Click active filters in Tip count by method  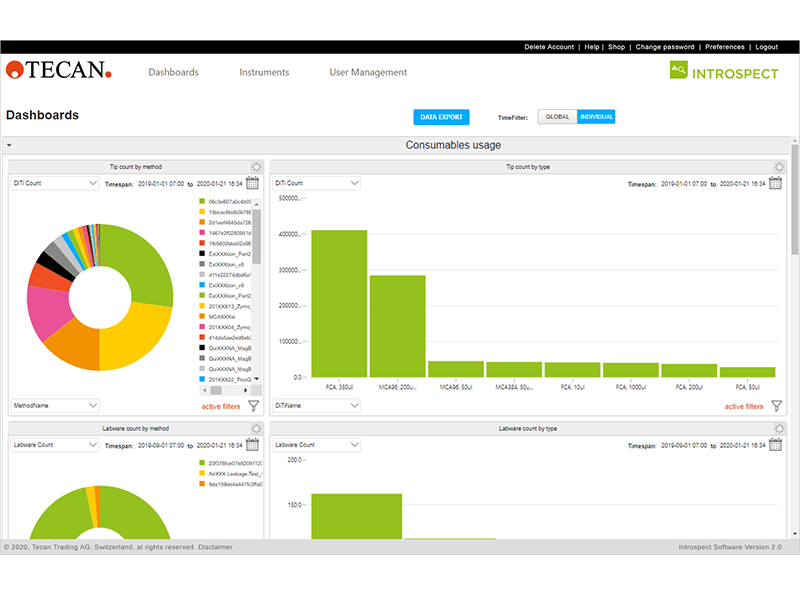click(x=221, y=407)
